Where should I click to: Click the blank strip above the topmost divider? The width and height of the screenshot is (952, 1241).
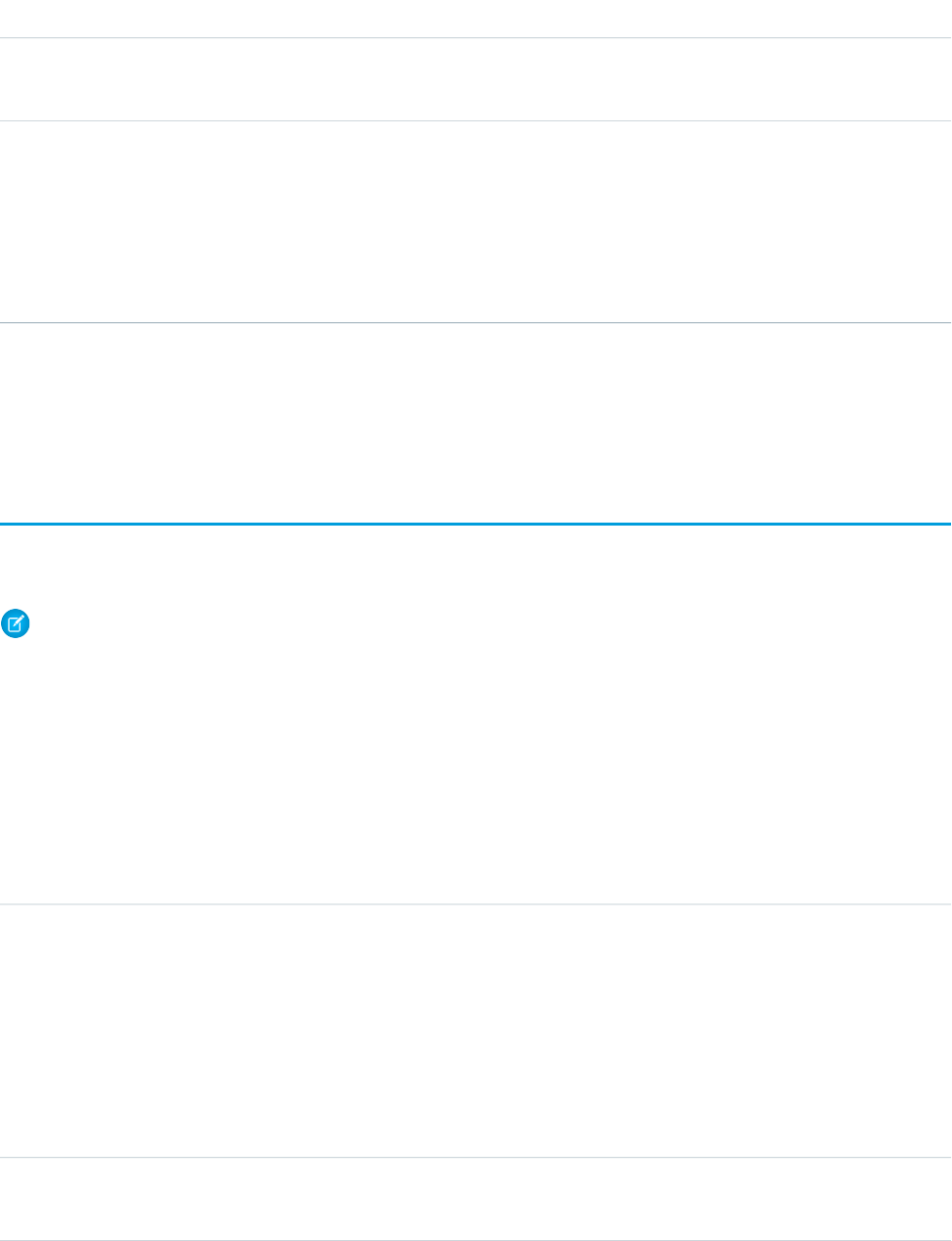(476, 18)
